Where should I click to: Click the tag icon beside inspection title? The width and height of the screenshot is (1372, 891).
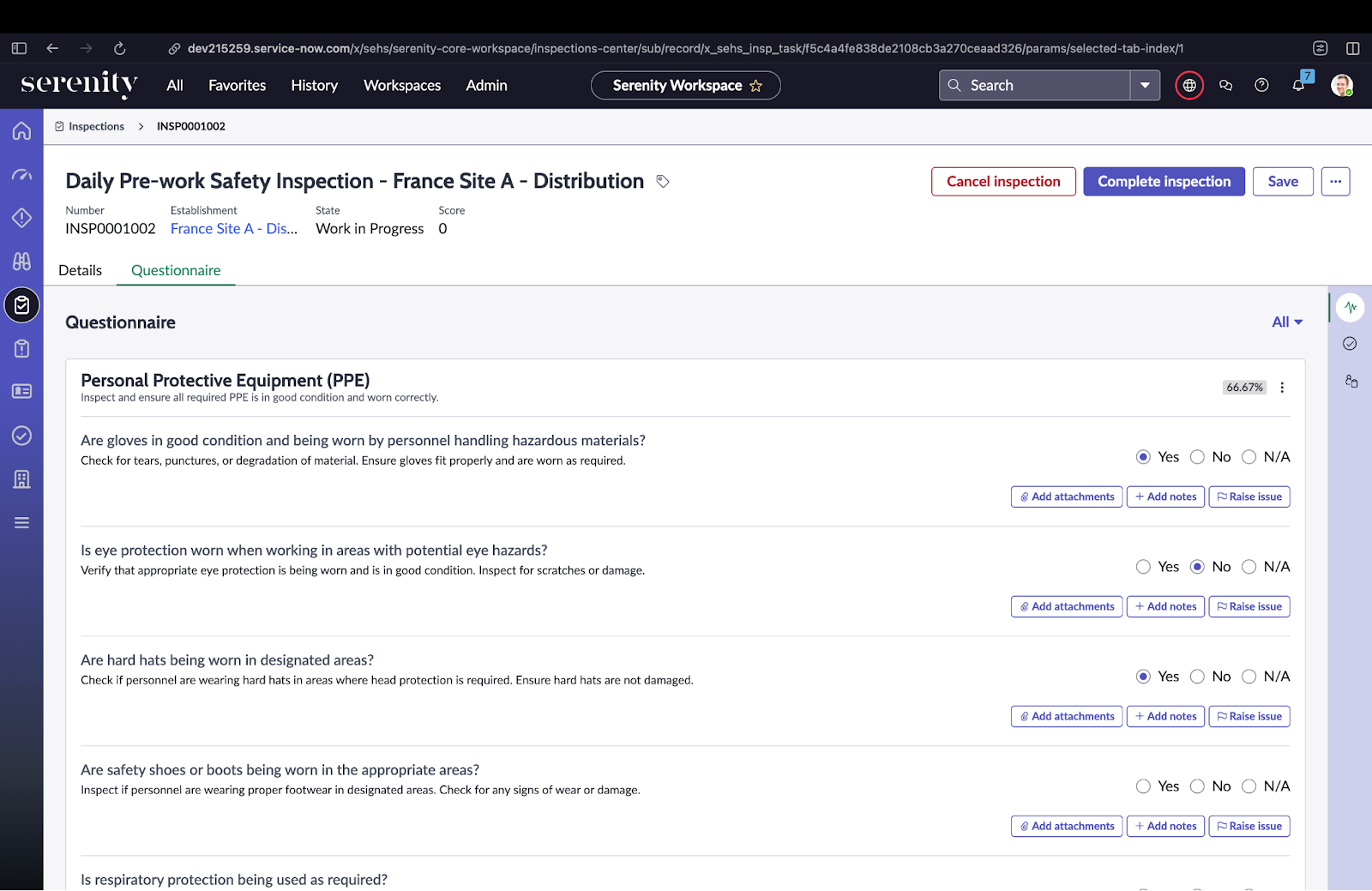click(663, 182)
